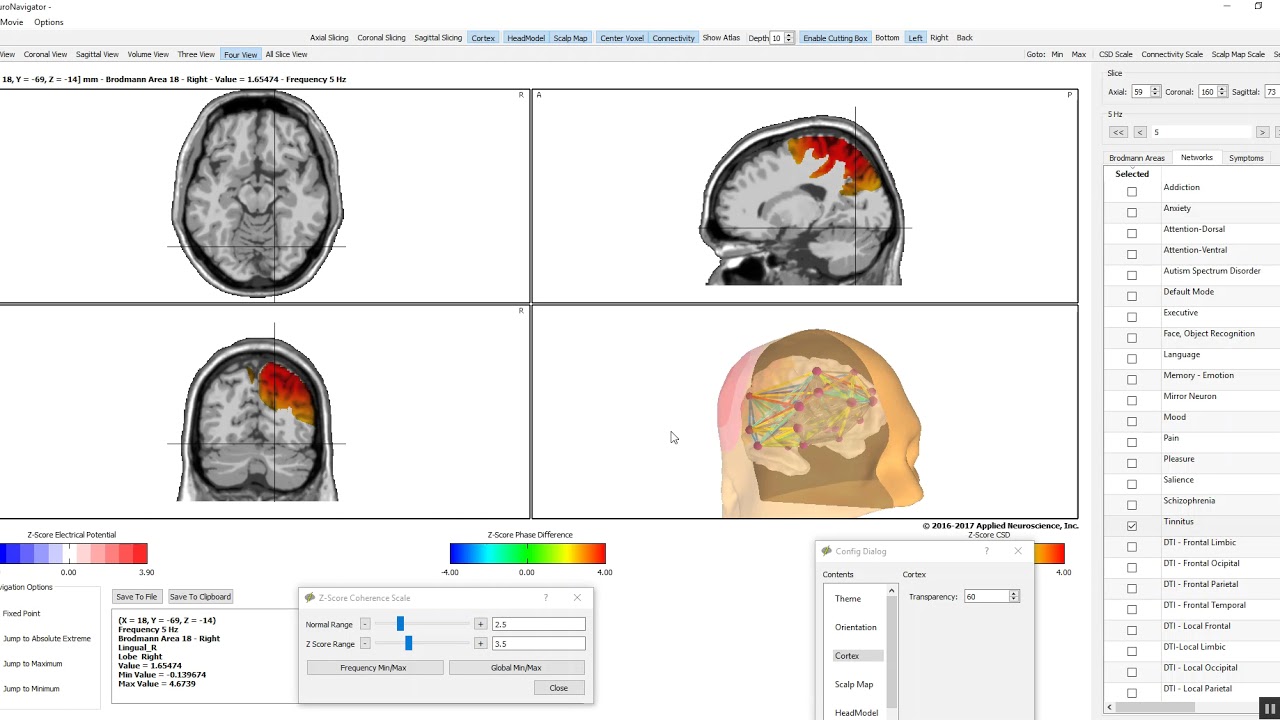Check the DTI - Frontal Limbic checkbox
The width and height of the screenshot is (1280, 720).
pos(1132,547)
